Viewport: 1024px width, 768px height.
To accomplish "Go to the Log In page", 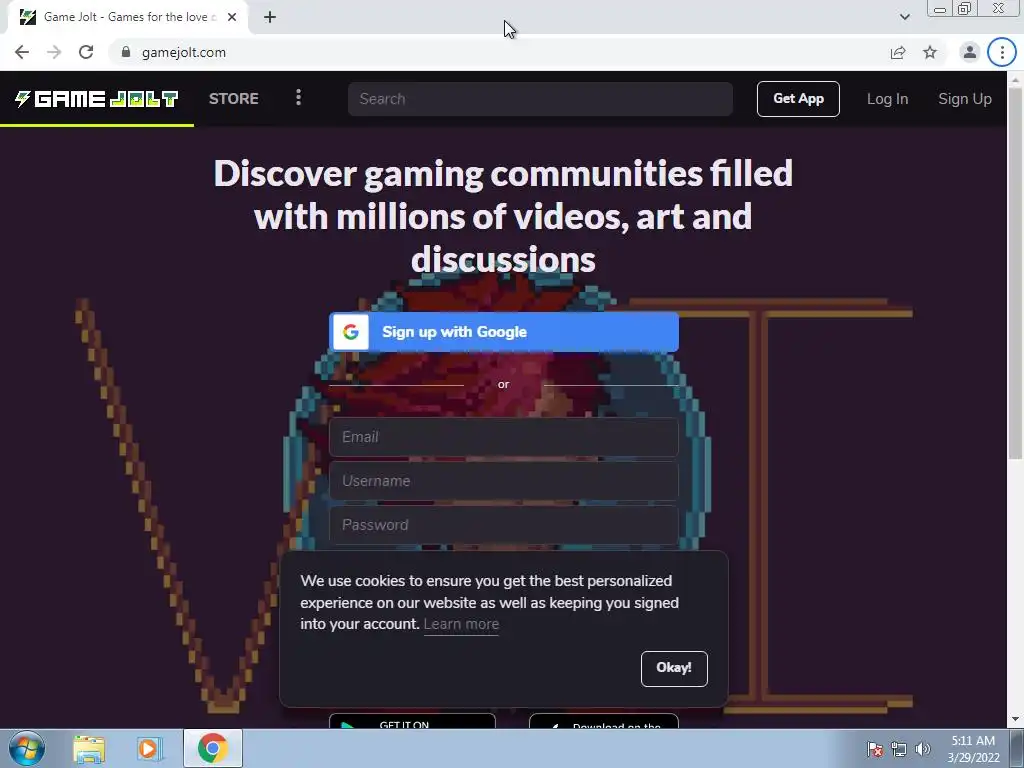I will (x=887, y=99).
